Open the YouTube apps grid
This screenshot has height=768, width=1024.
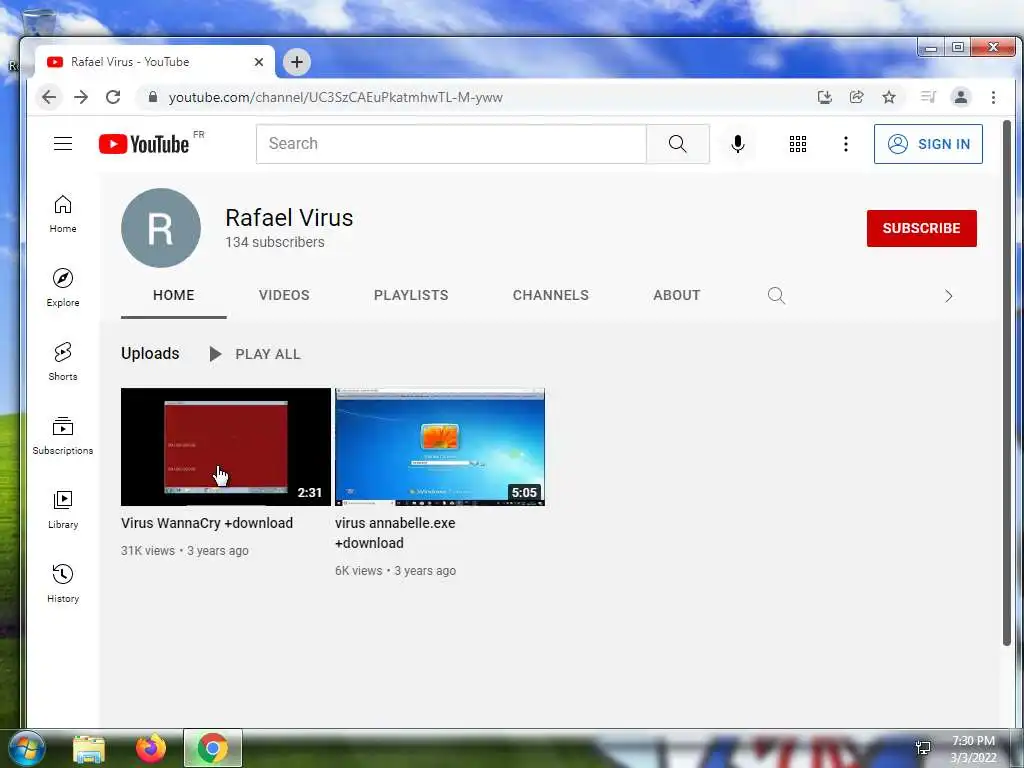tap(797, 144)
